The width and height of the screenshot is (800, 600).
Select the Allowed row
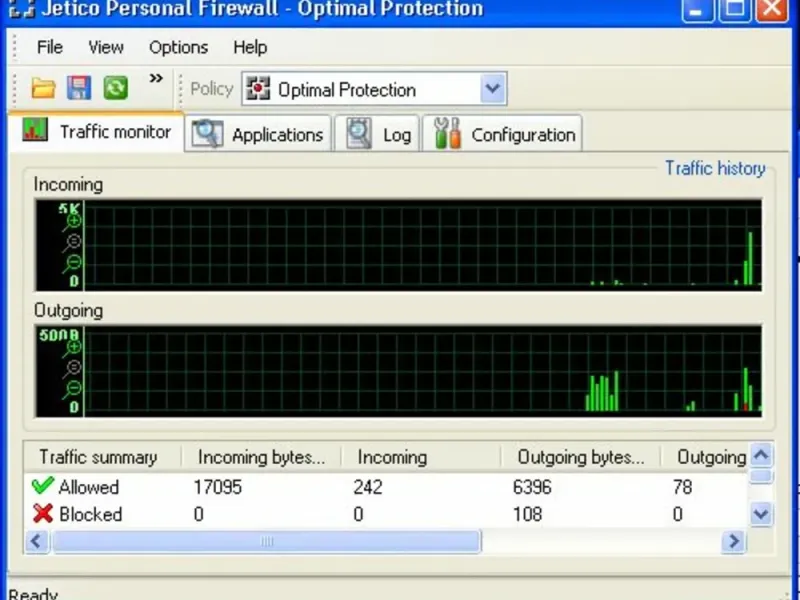coord(386,487)
